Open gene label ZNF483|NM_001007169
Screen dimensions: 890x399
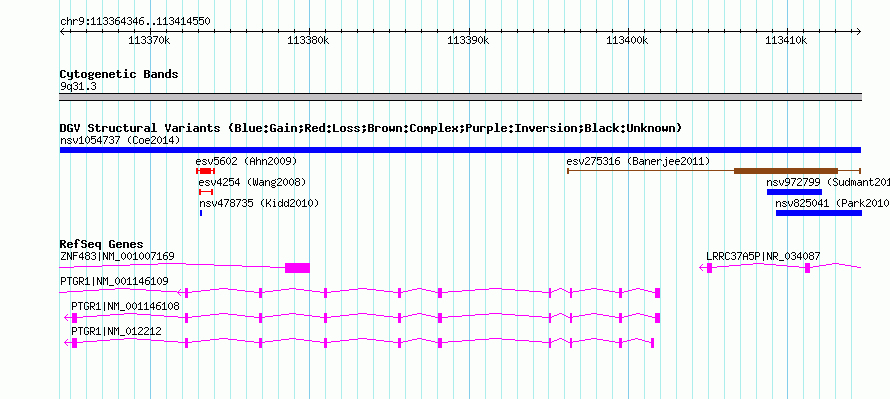(x=117, y=257)
